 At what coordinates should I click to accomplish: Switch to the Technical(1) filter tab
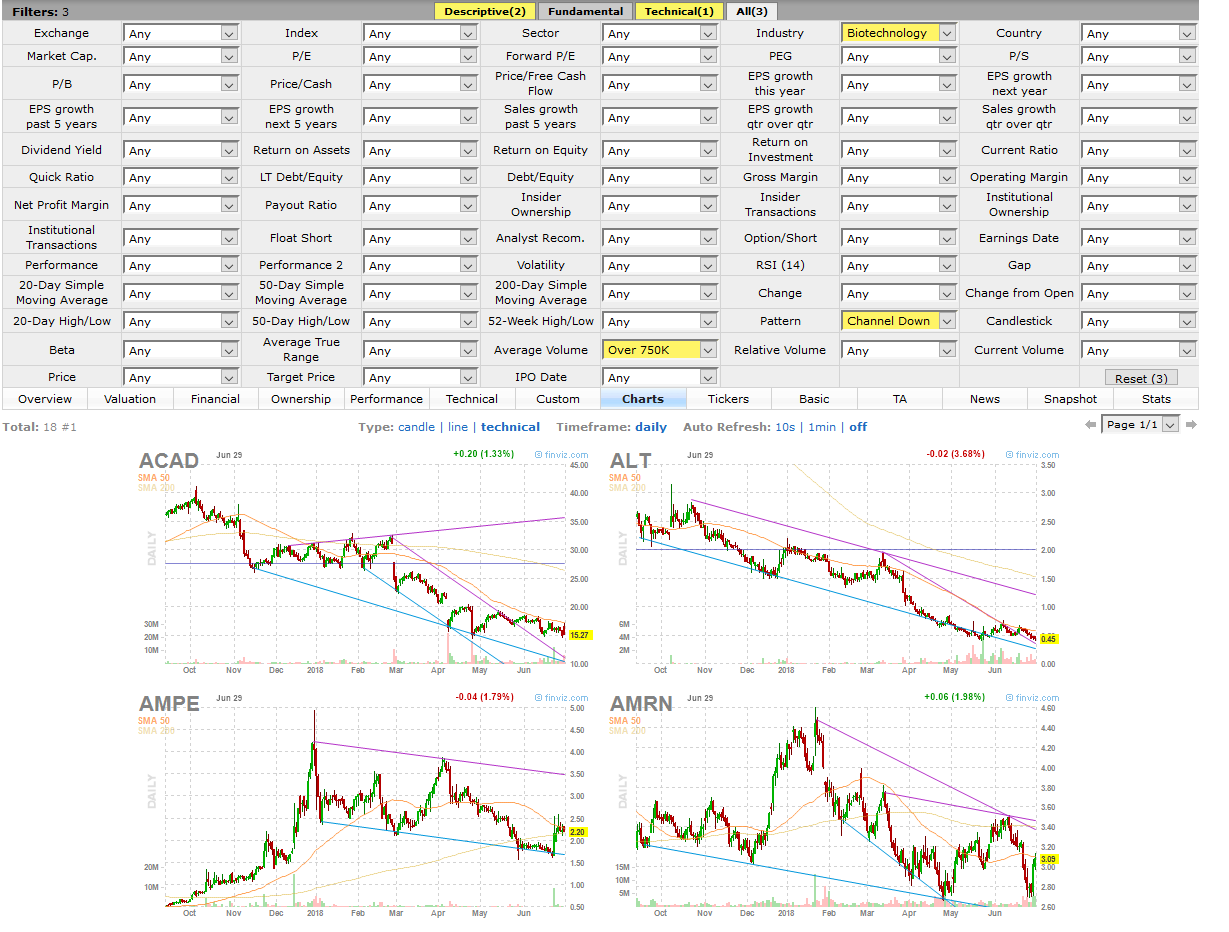679,11
